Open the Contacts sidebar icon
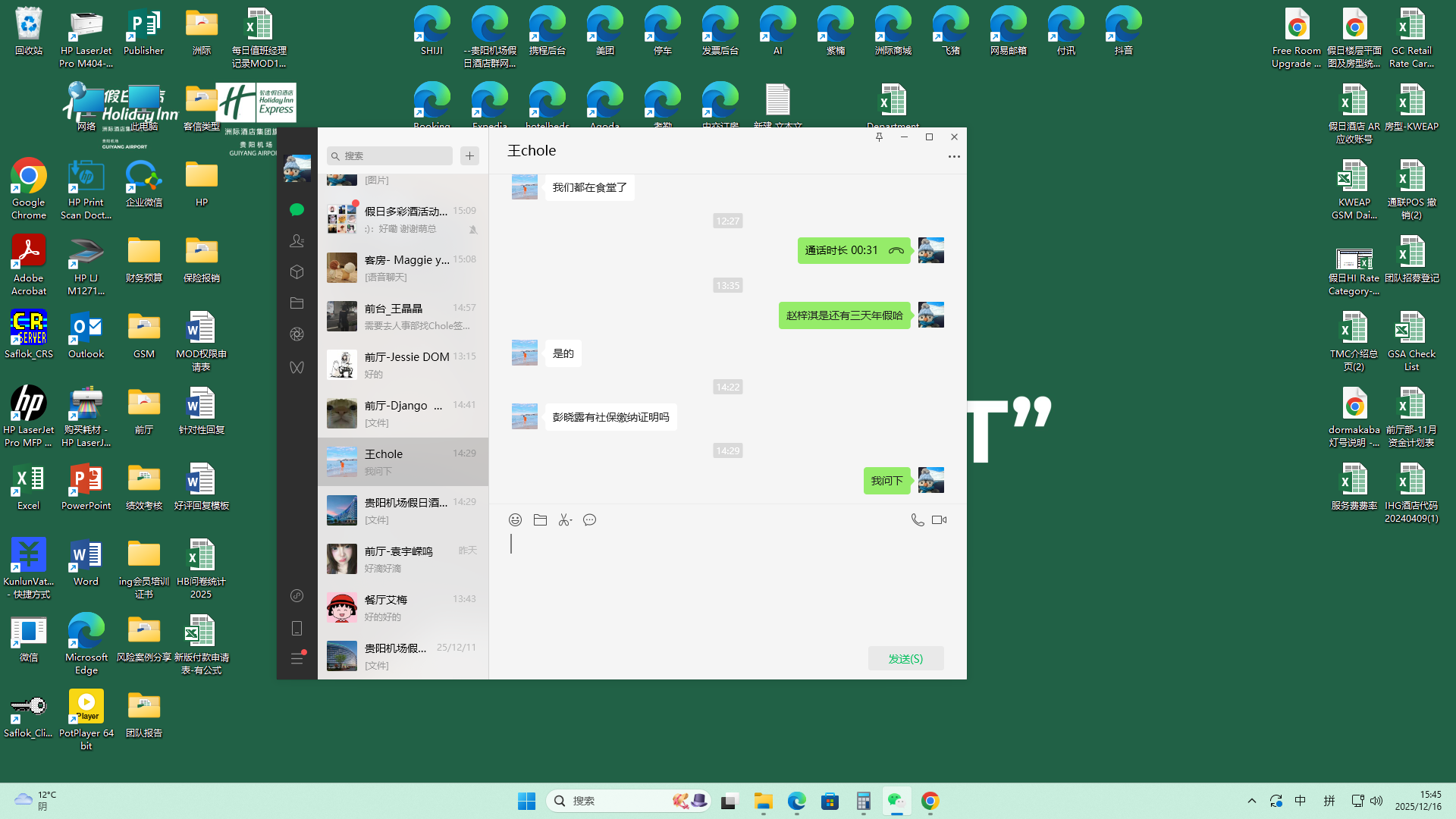1456x819 pixels. coord(297,241)
